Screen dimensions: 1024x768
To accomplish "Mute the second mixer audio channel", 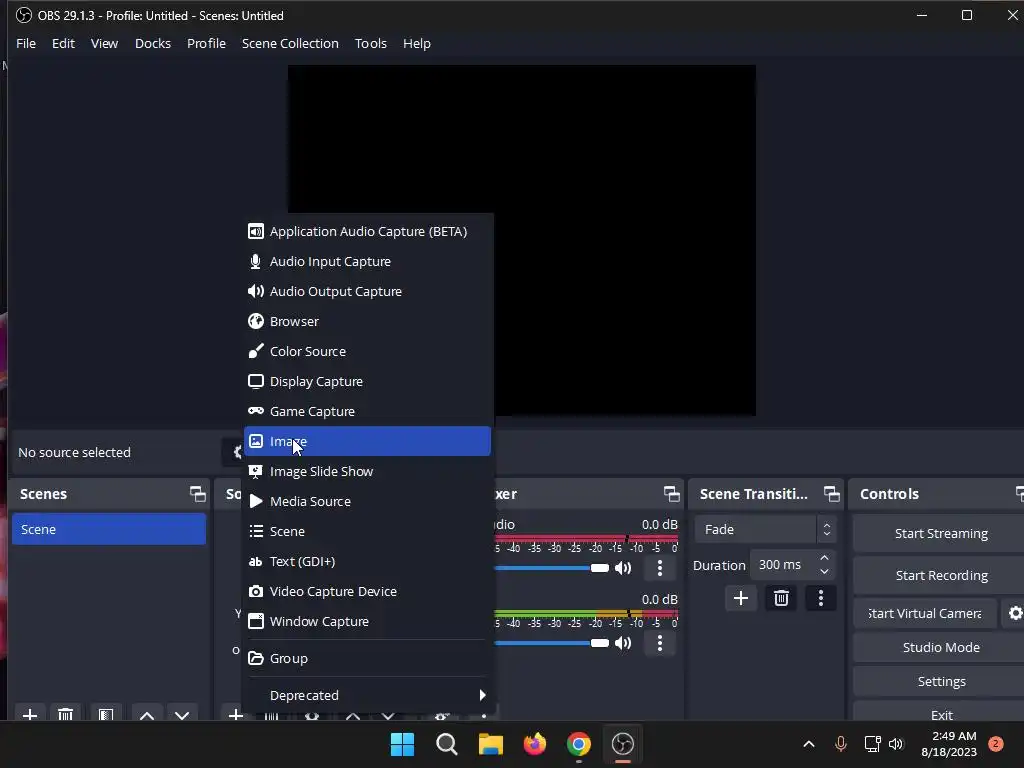I will tap(623, 643).
